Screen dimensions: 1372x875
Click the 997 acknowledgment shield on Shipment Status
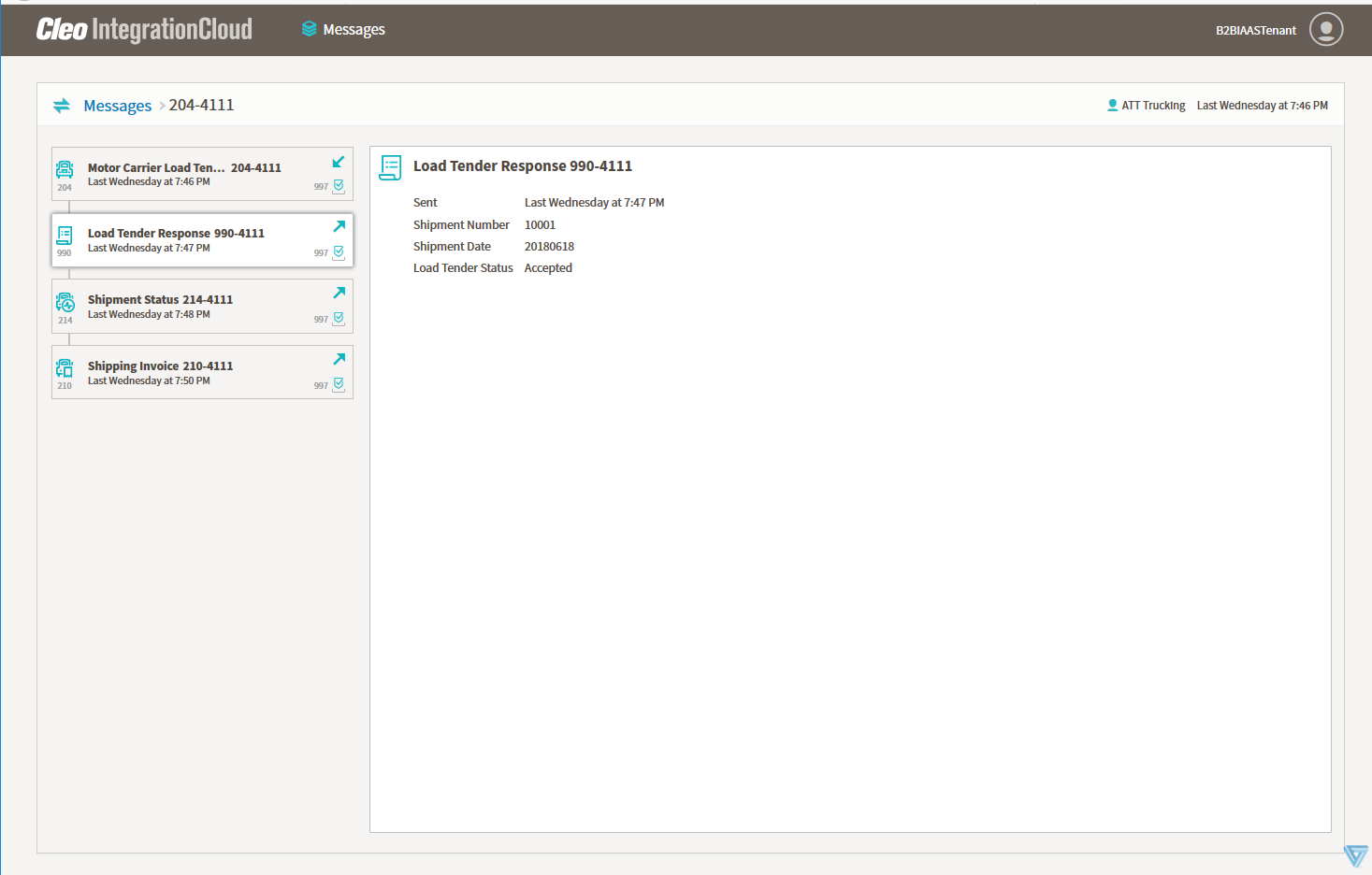[x=337, y=318]
